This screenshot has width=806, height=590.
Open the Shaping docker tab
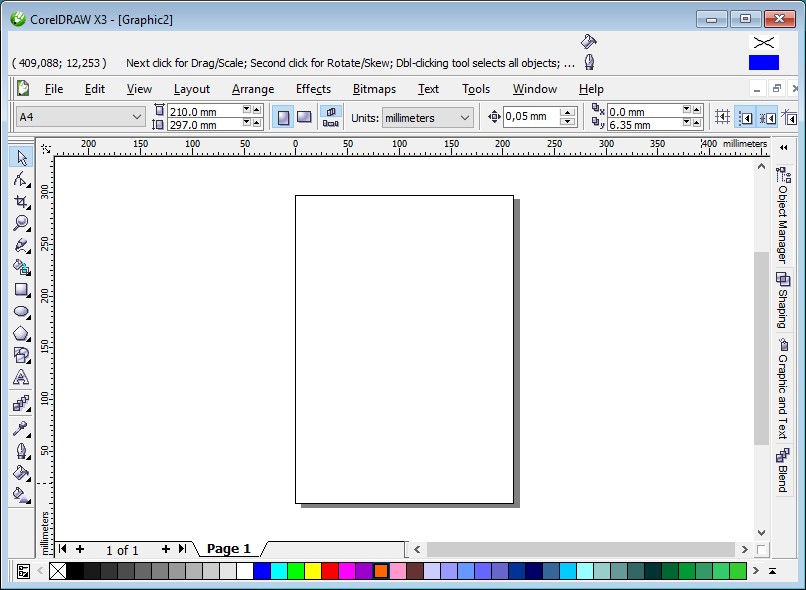[783, 300]
